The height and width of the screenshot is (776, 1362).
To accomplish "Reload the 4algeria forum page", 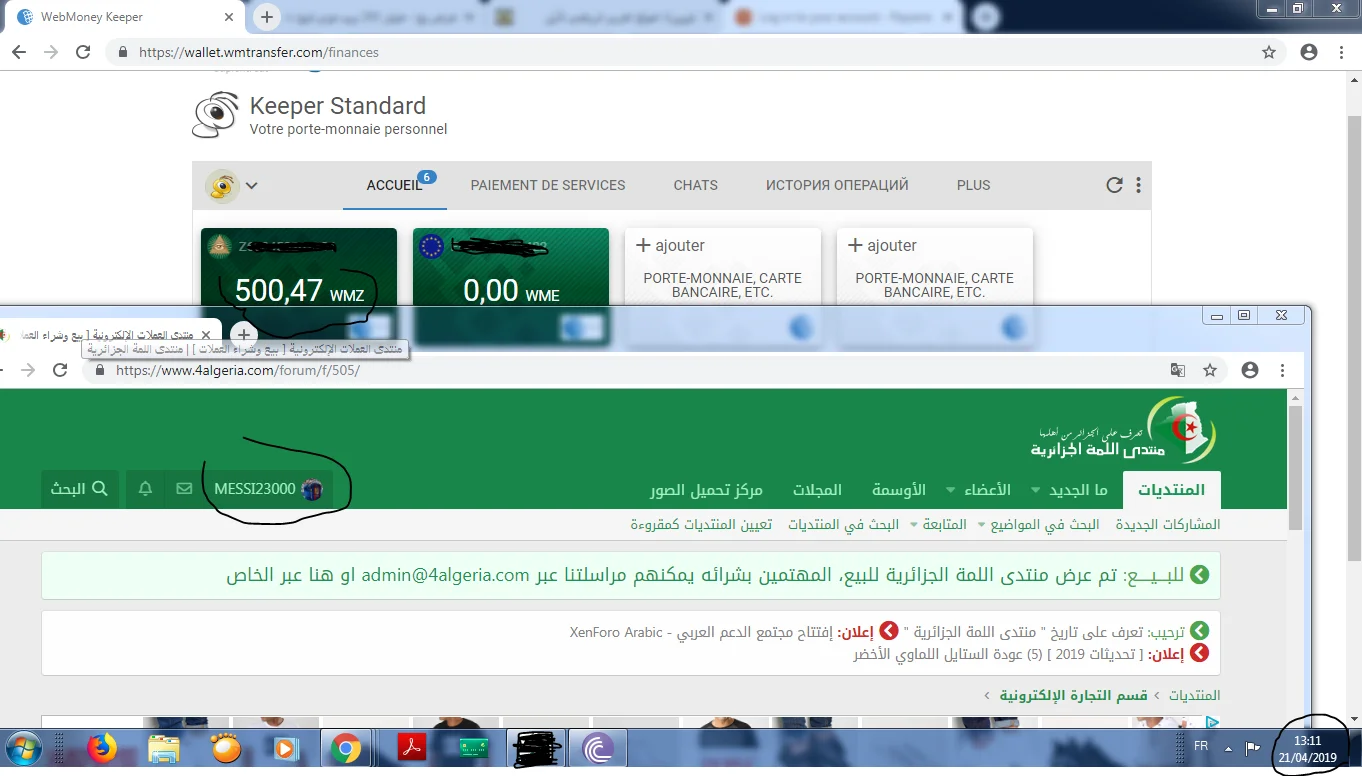I will (60, 370).
